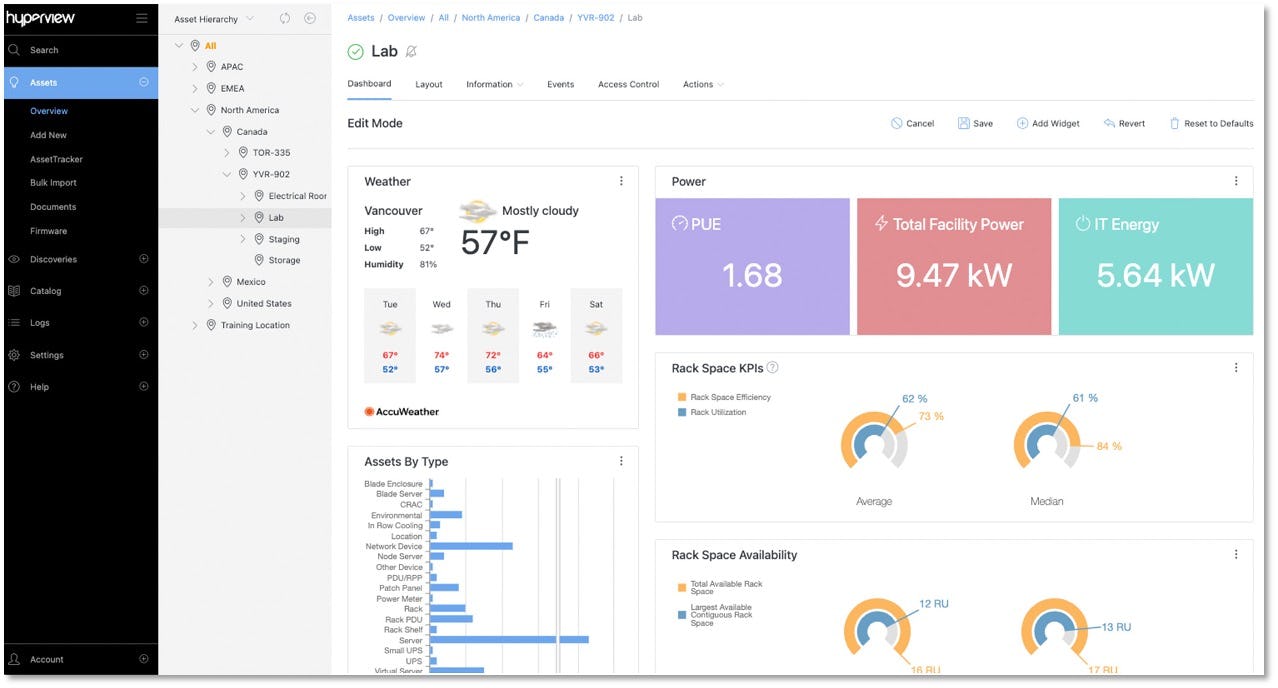Open the Search panel in the sidebar
This screenshot has height=688, width=1278.
pos(40,49)
